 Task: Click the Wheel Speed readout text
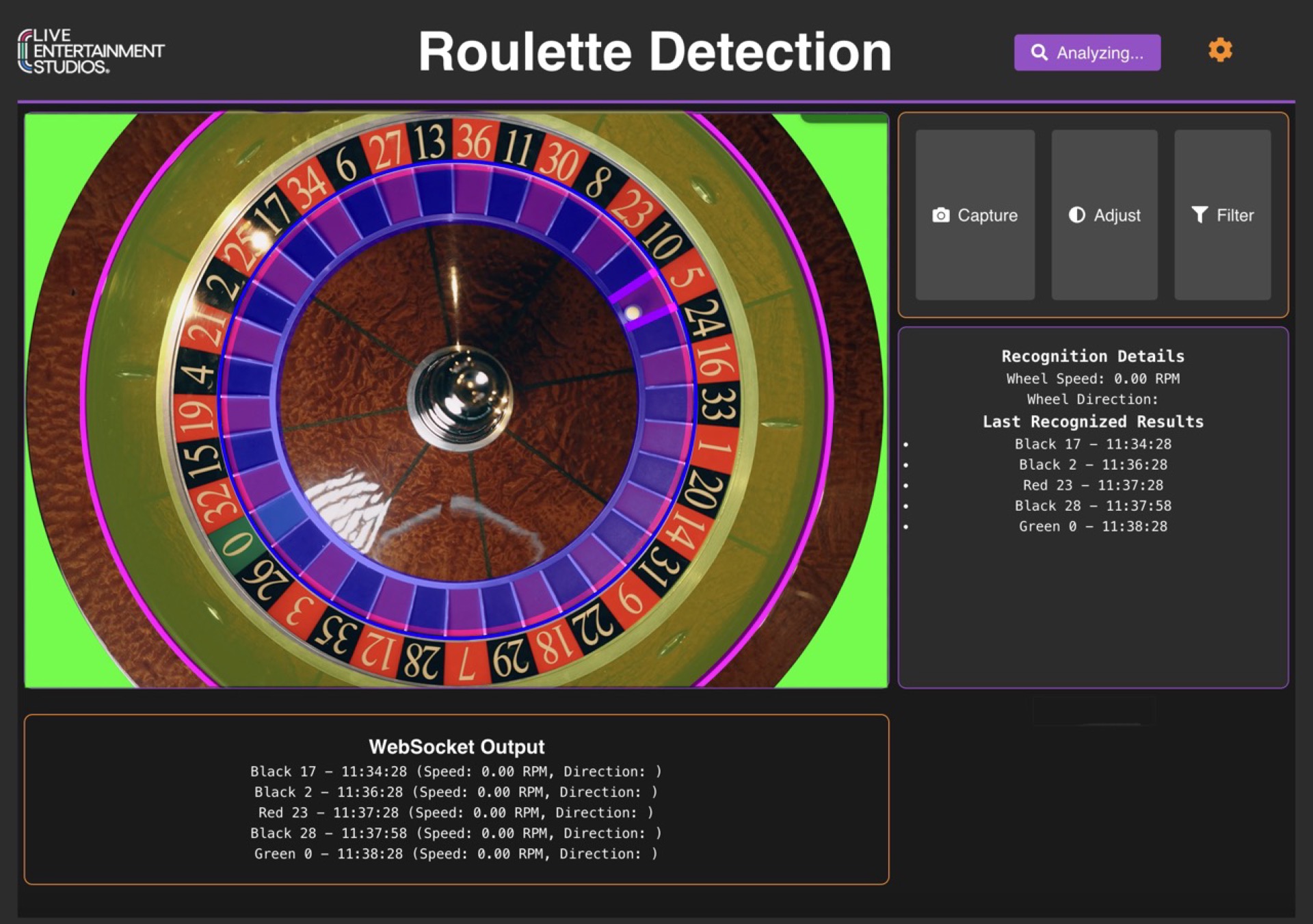tap(1092, 378)
